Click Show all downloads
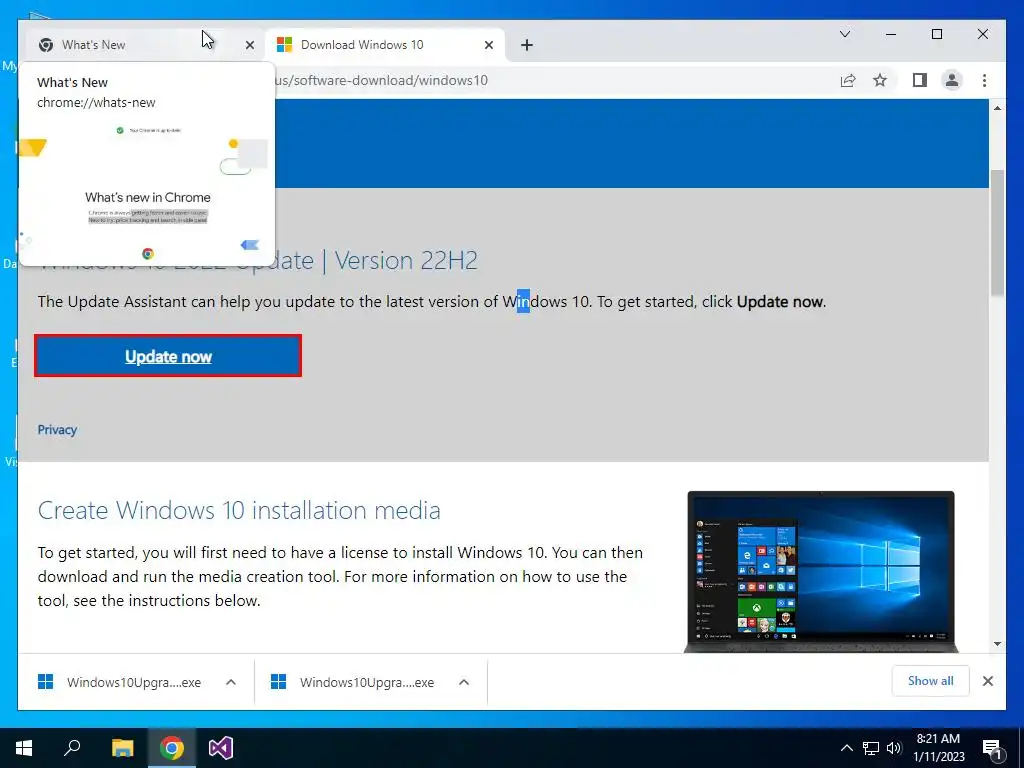 coord(931,681)
